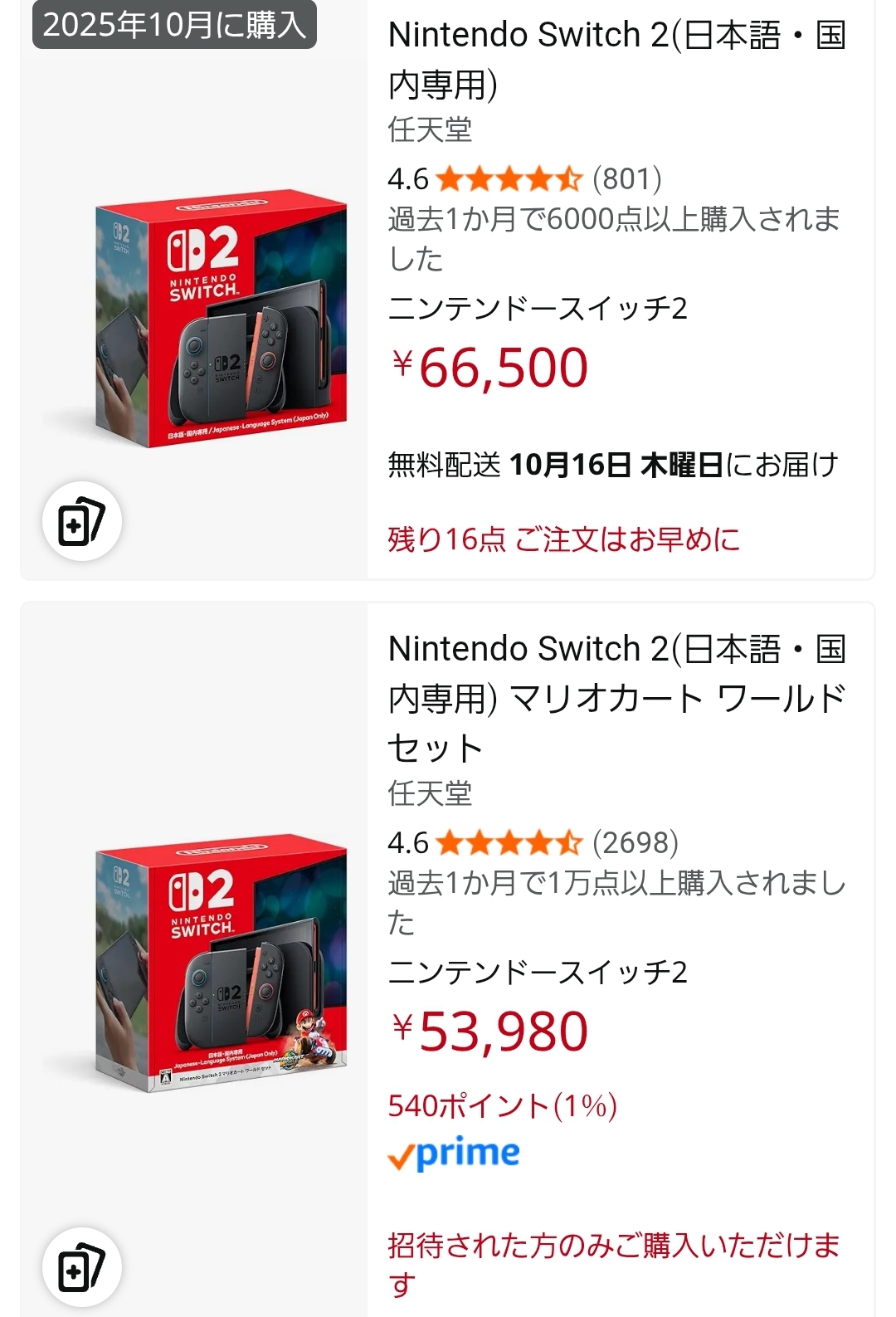Screen dimensions: 896x1317
Task: Click the 540ポイント(1%) points text
Action: (502, 1105)
